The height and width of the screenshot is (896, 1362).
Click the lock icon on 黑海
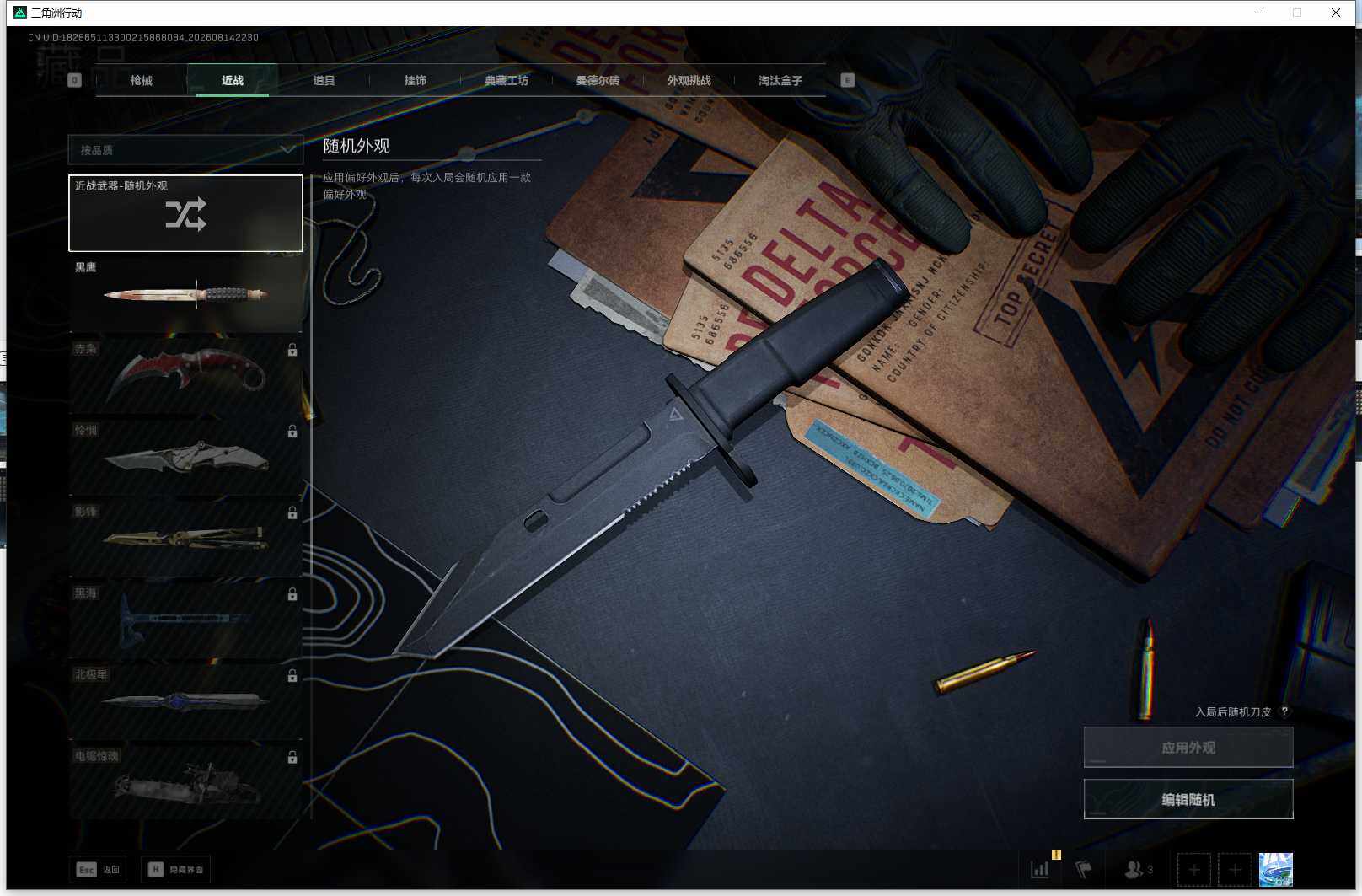pyautogui.click(x=292, y=594)
